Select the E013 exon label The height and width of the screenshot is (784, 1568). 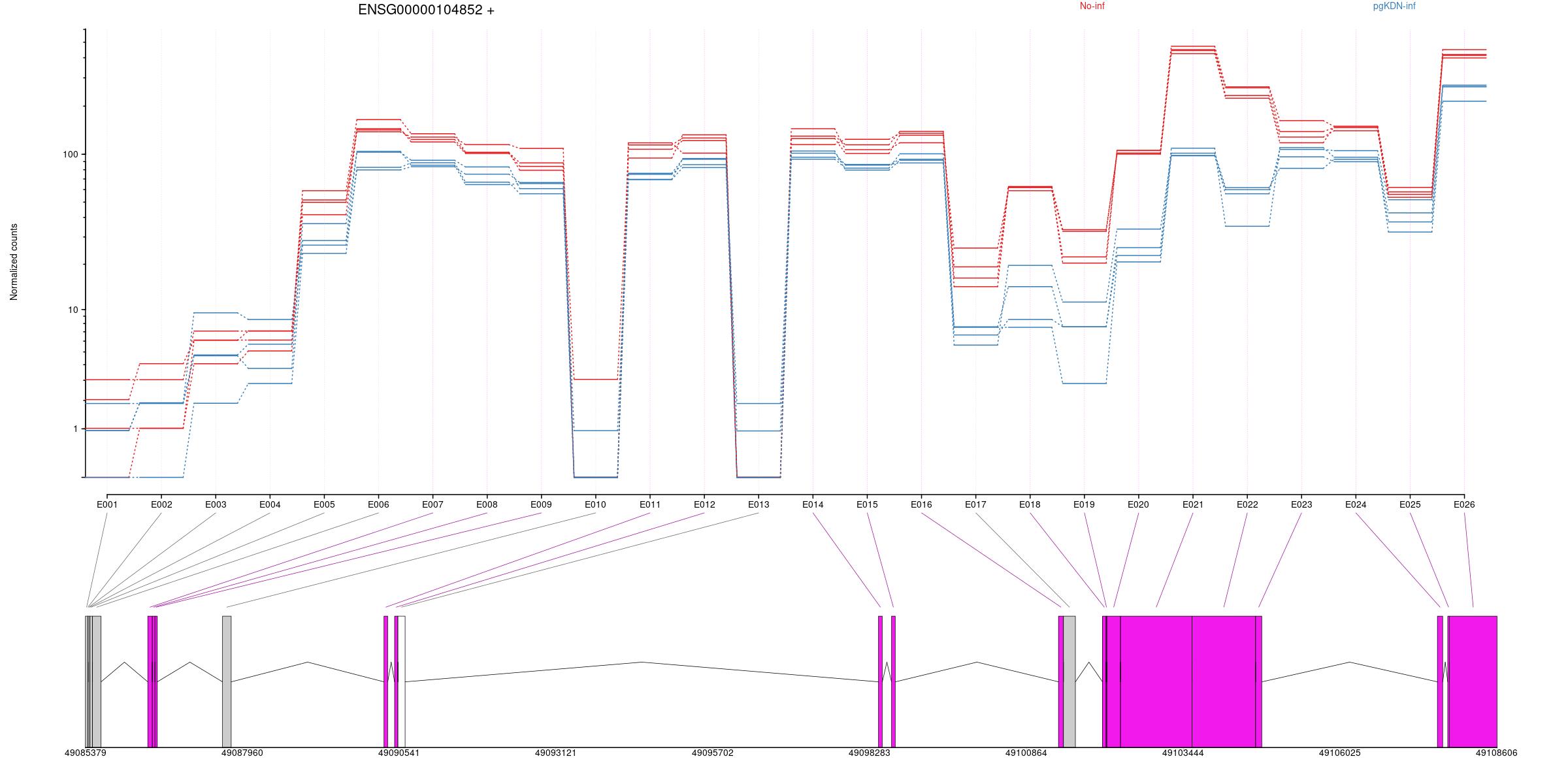[759, 504]
